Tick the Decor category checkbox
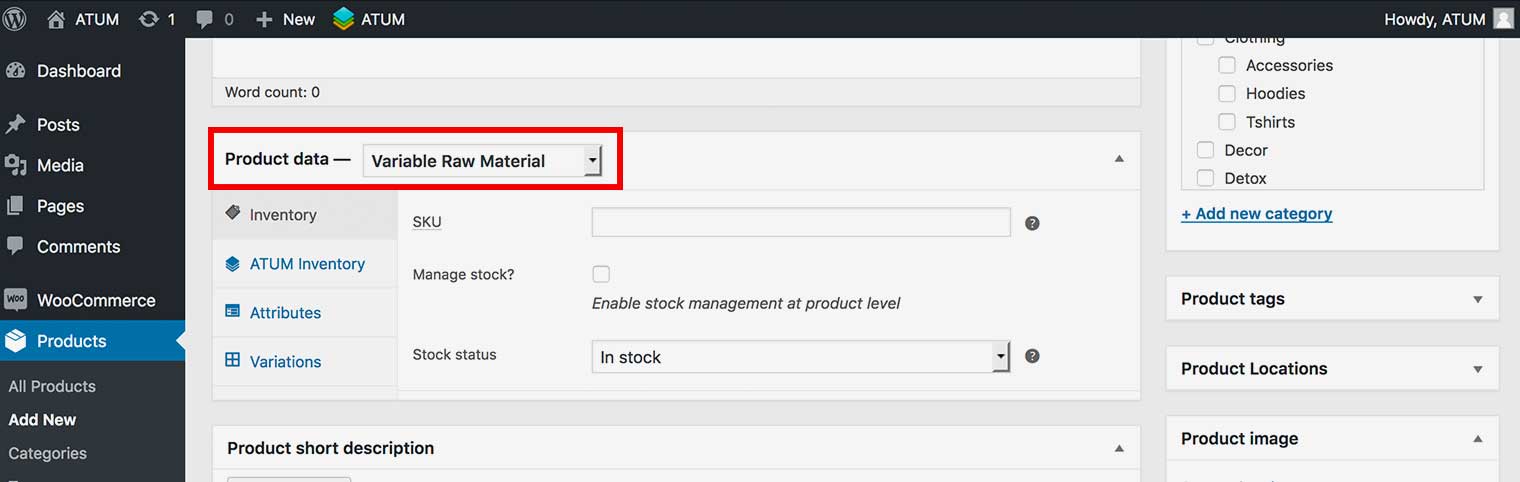1520x482 pixels. [x=1206, y=150]
